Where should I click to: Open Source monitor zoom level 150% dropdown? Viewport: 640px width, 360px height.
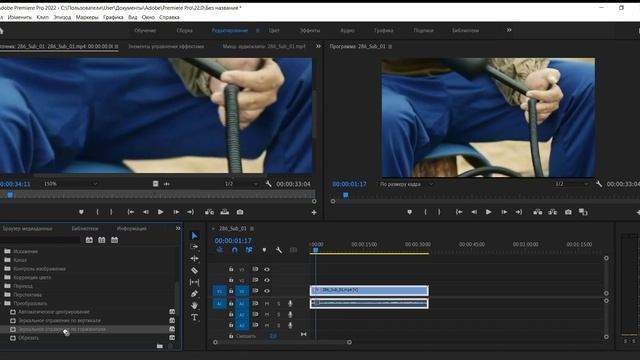coord(70,184)
